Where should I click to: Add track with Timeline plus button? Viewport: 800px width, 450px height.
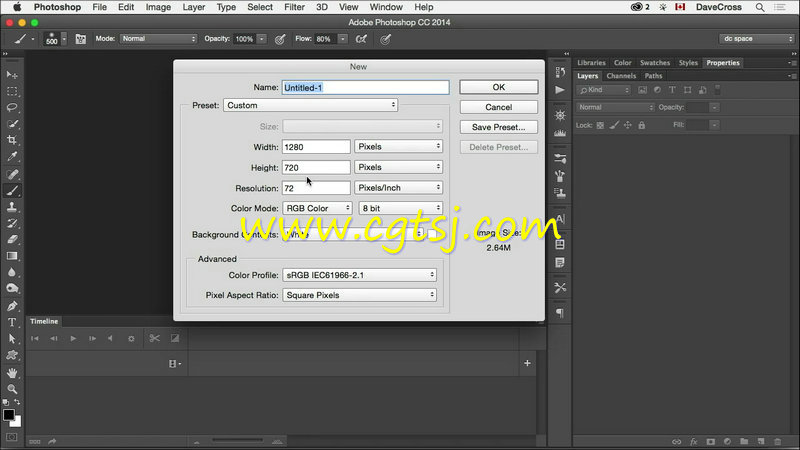[527, 363]
